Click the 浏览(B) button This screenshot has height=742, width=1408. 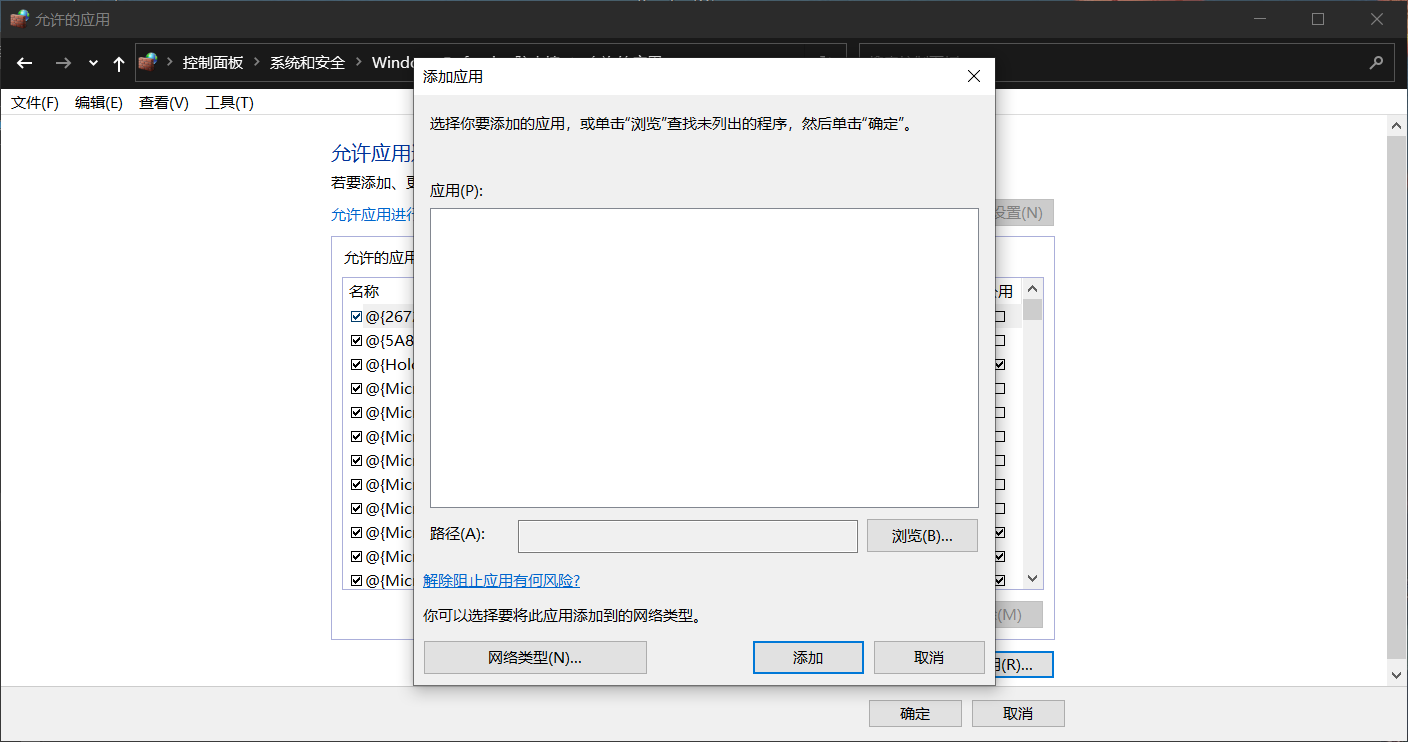[921, 536]
